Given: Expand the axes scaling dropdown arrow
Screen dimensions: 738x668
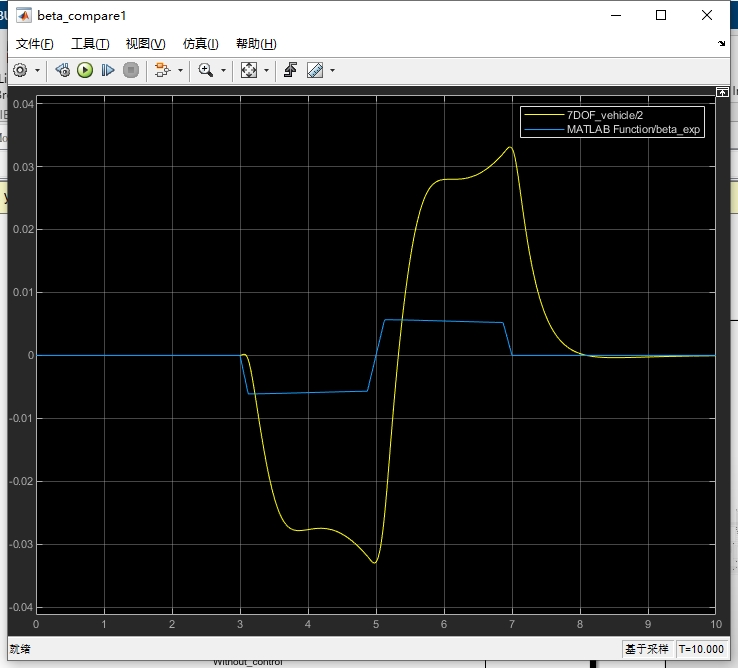Looking at the screenshot, I should tap(266, 71).
